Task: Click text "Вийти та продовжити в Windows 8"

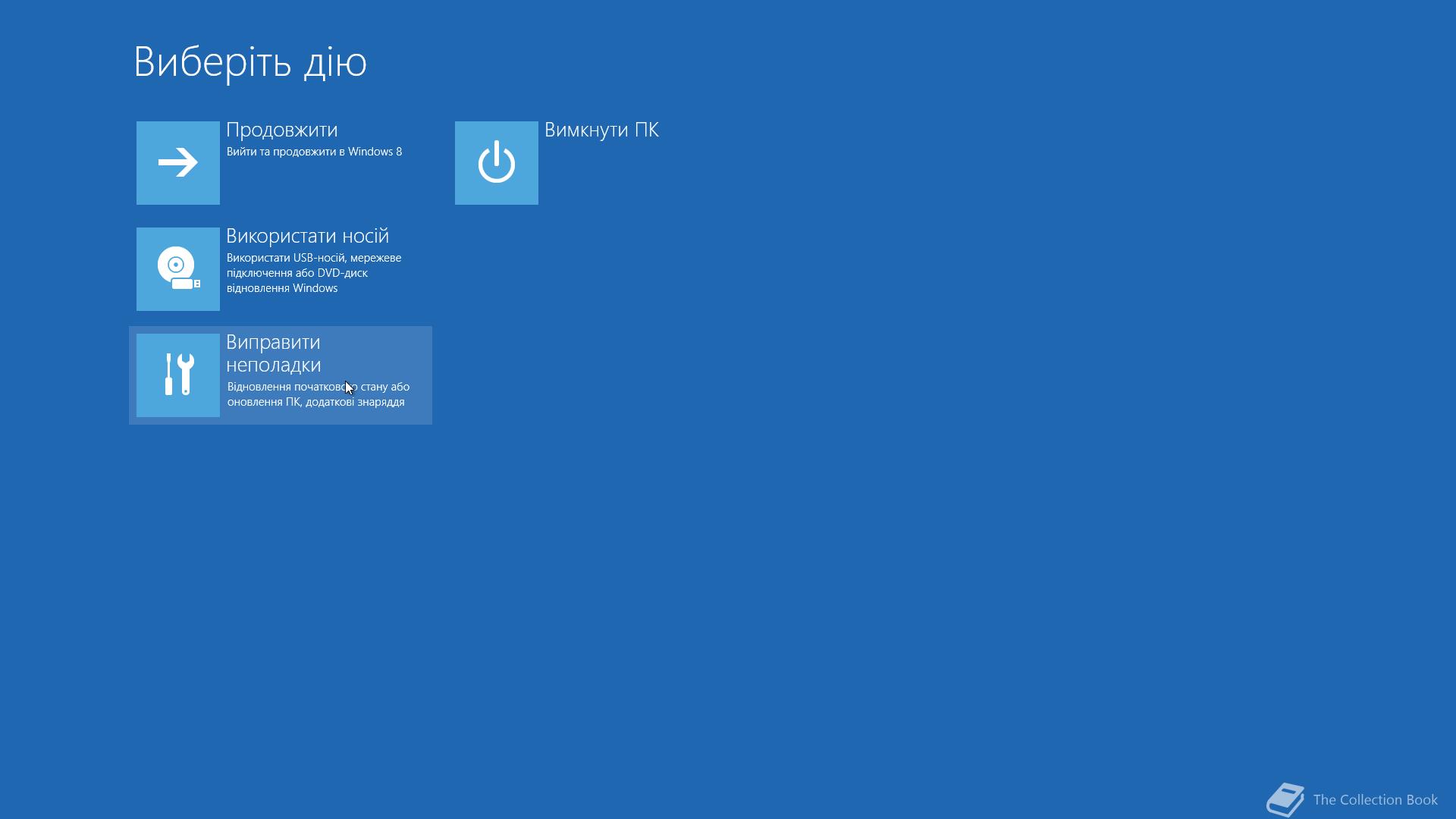Action: point(314,152)
